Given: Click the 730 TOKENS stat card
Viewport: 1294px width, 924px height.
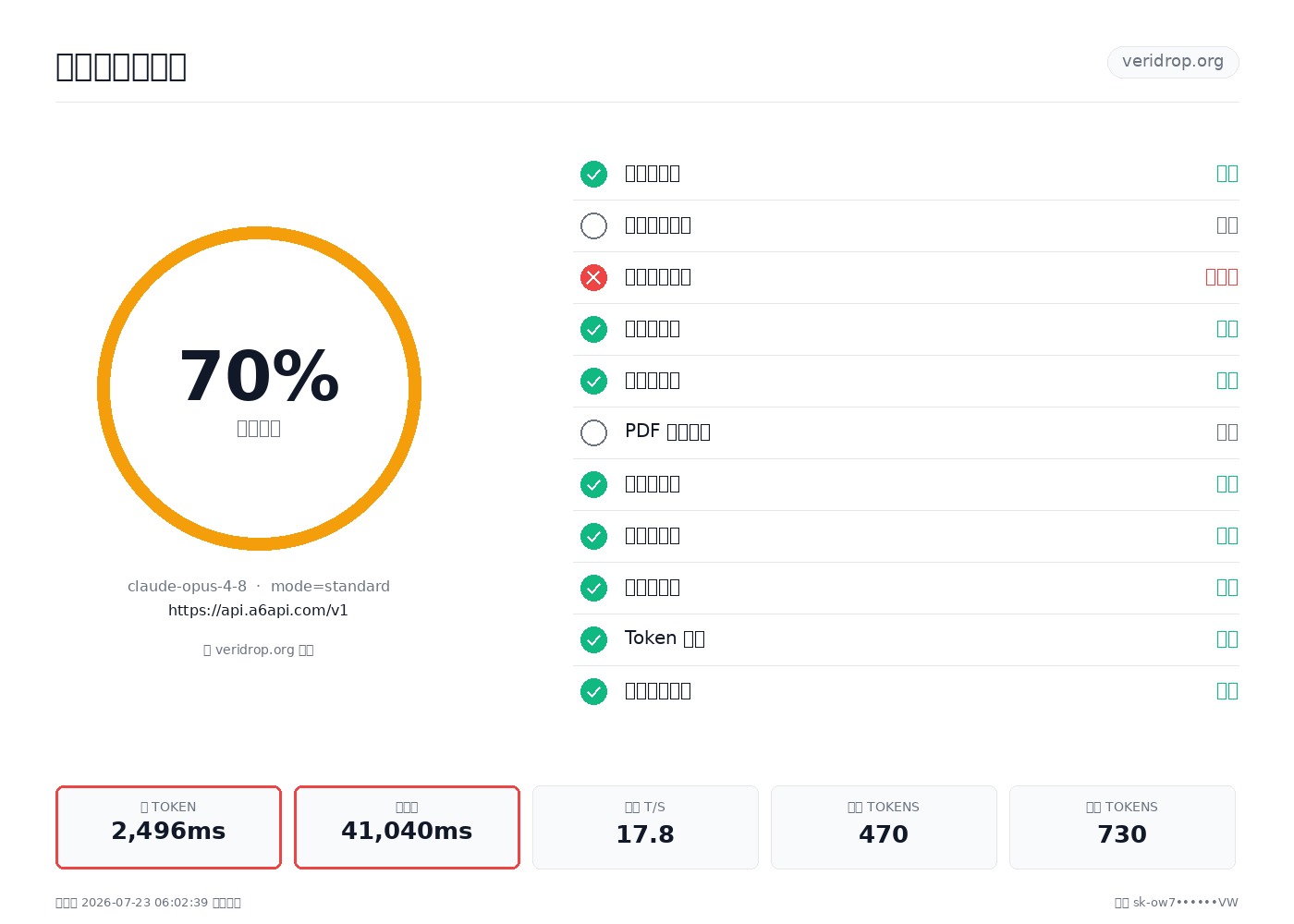Looking at the screenshot, I should (1122, 827).
